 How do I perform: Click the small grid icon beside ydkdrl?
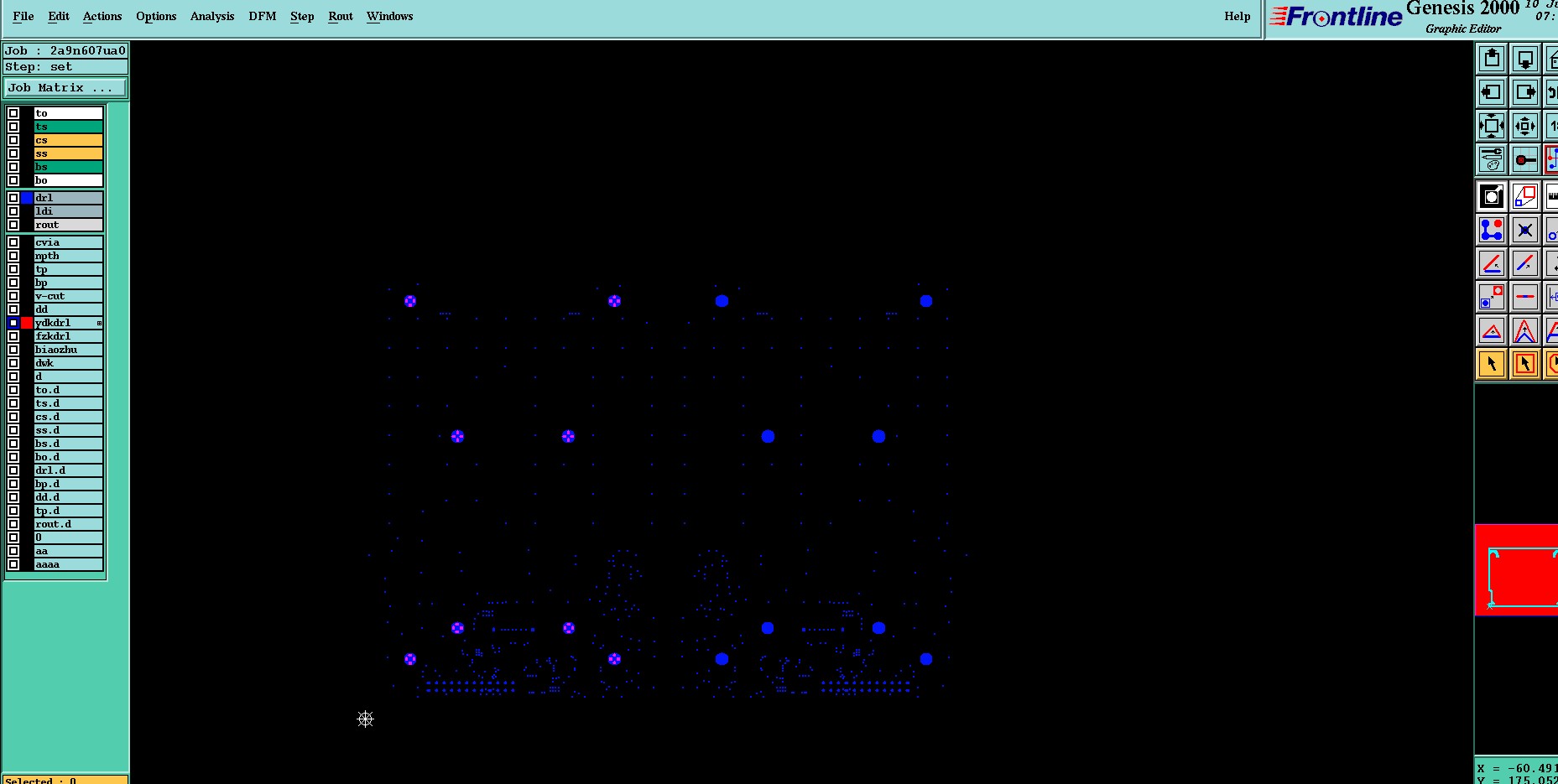99,323
